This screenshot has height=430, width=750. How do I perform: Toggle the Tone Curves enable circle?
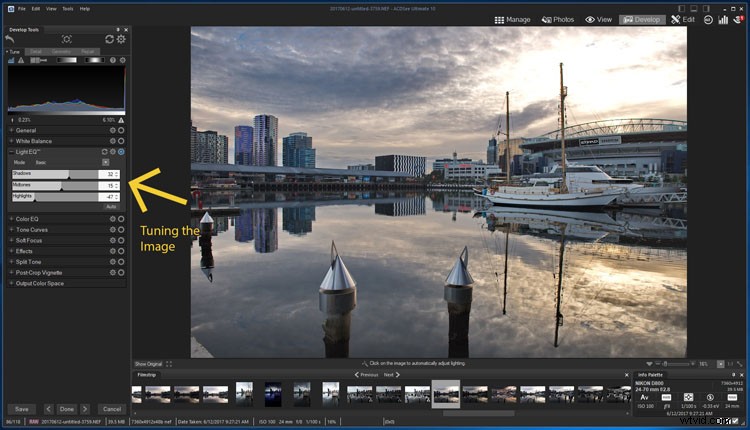[x=121, y=230]
